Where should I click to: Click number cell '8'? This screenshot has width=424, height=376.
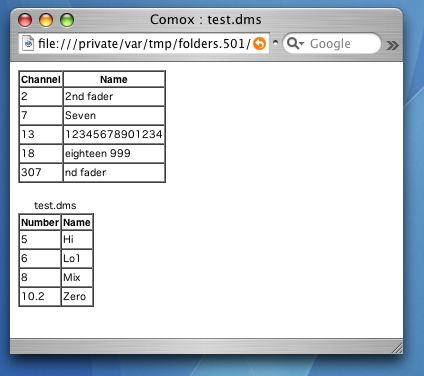[x=40, y=277]
